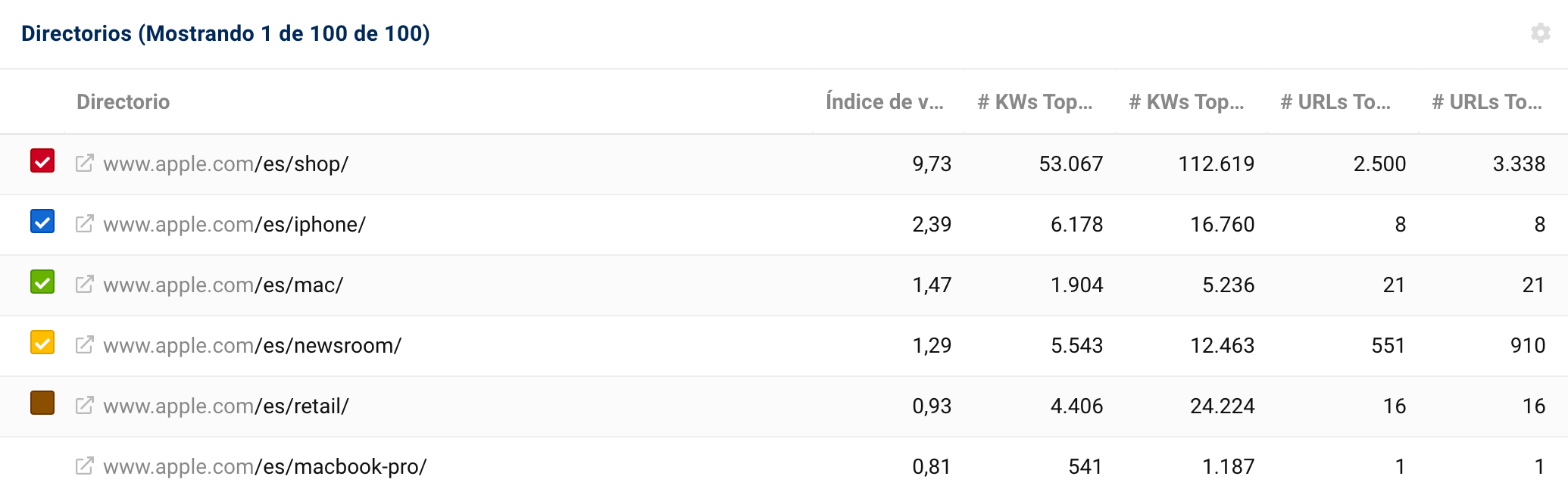This screenshot has width=1568, height=495.
Task: Sort by the Directorio column header
Action: coord(123,102)
